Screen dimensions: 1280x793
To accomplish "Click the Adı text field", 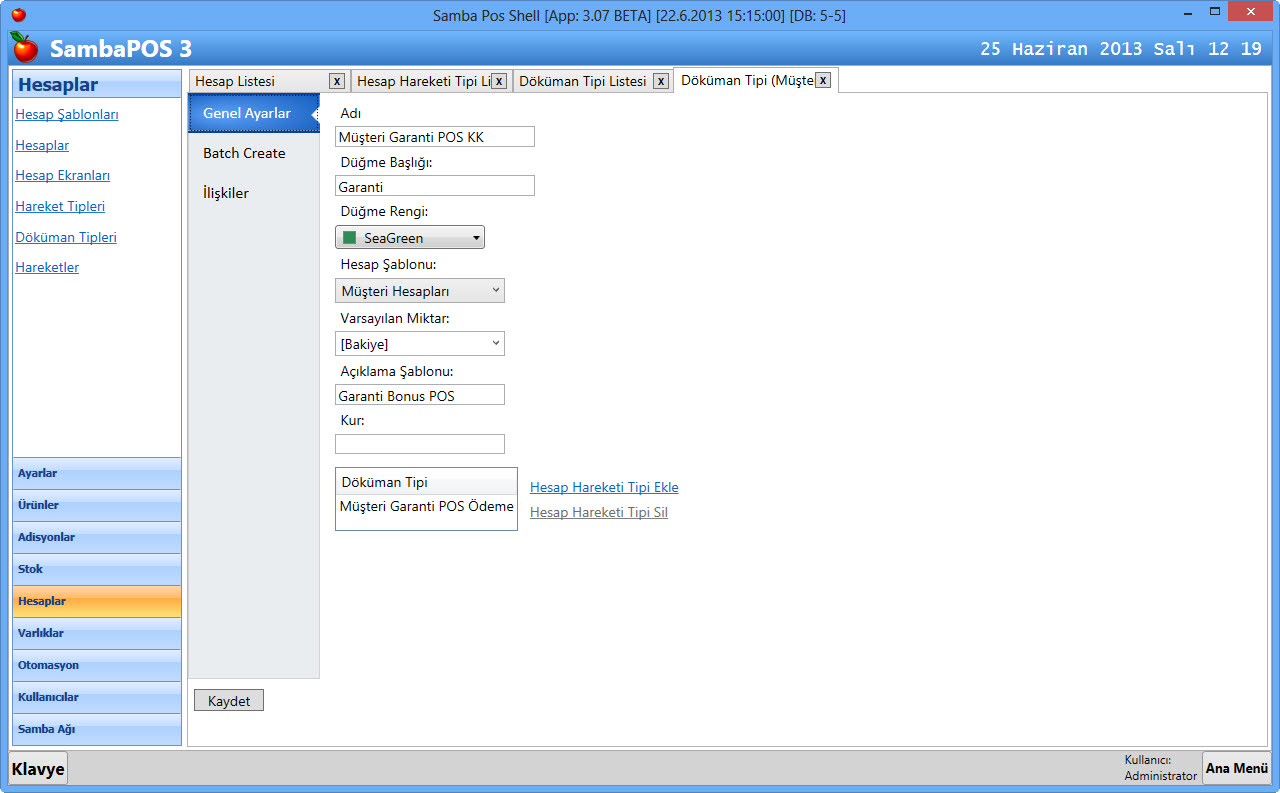I will point(435,137).
